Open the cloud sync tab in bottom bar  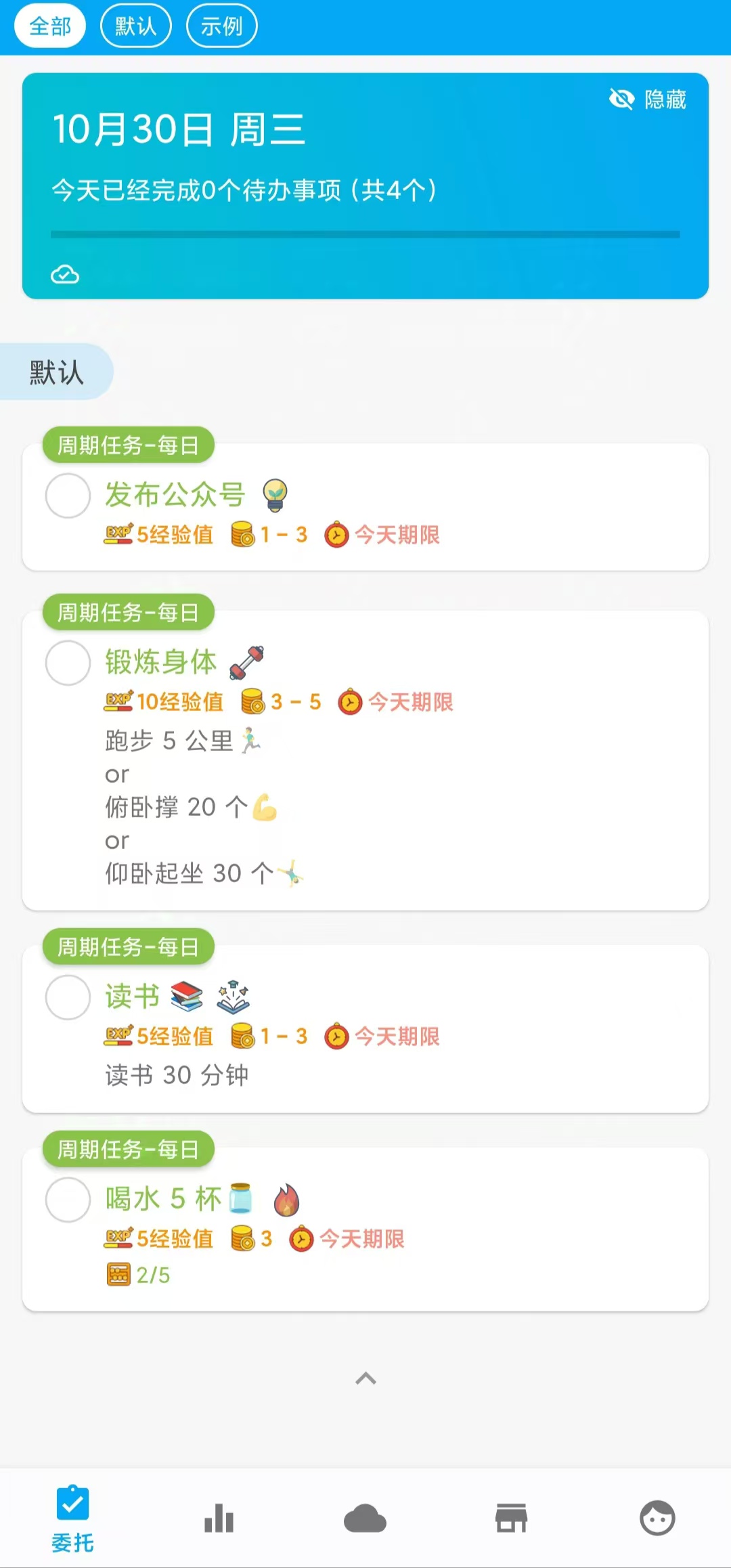[365, 1518]
